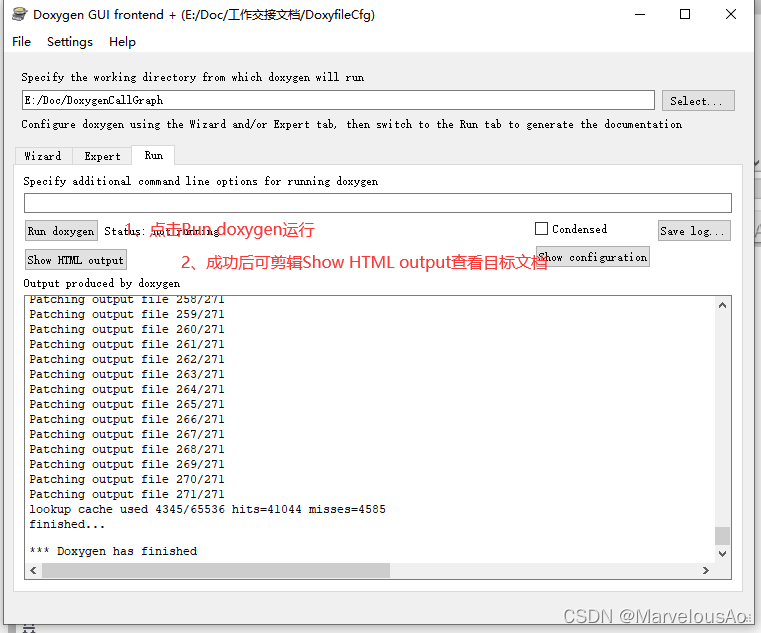Click the output log scroll left arrow
This screenshot has height=633, width=761.
(33, 570)
